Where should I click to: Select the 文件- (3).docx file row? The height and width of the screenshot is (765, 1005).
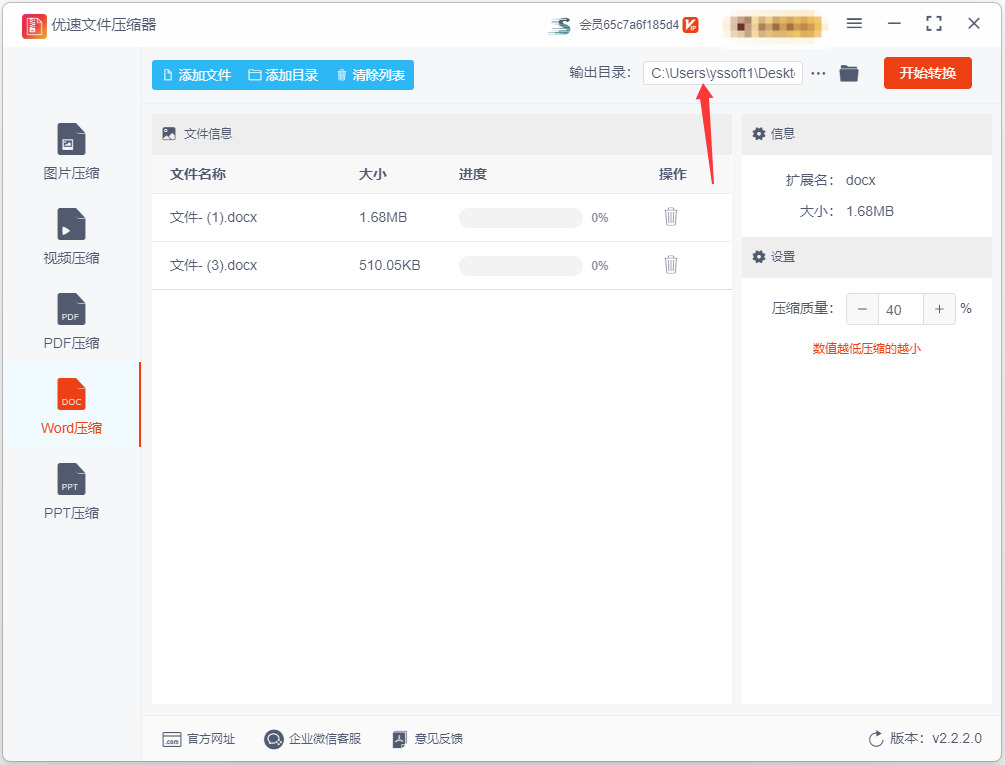pos(442,265)
